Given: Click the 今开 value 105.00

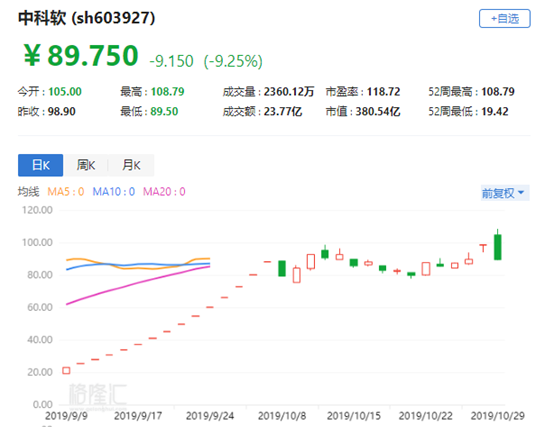Looking at the screenshot, I should [x=65, y=92].
